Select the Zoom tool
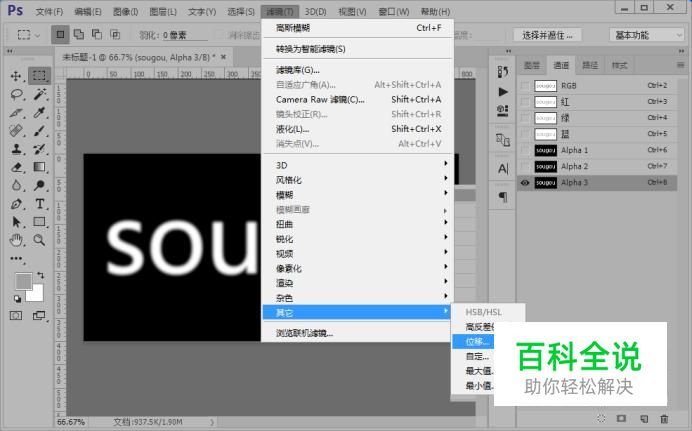692x431 pixels. coord(40,240)
